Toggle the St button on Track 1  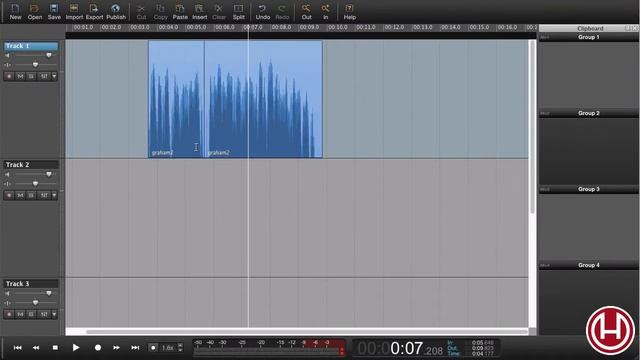(44, 76)
